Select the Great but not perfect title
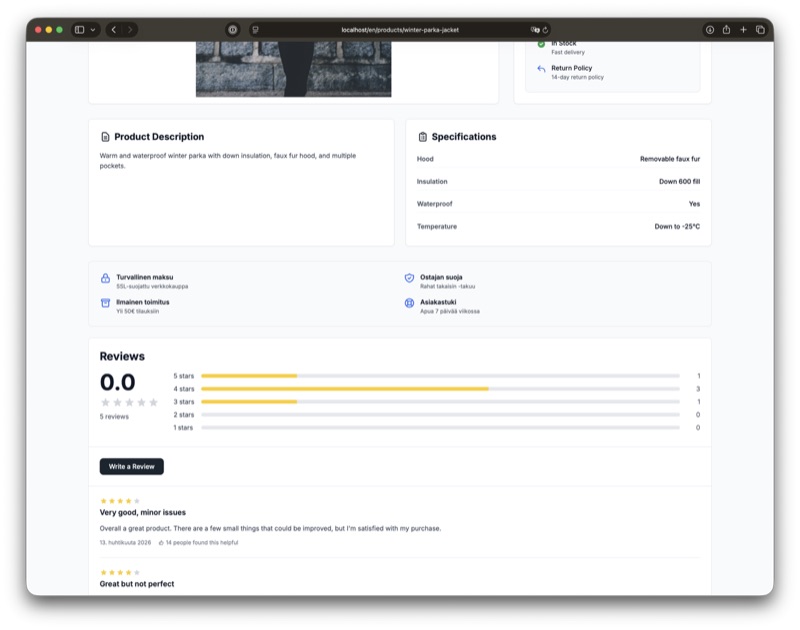Image resolution: width=800 pixels, height=630 pixels. [x=137, y=584]
